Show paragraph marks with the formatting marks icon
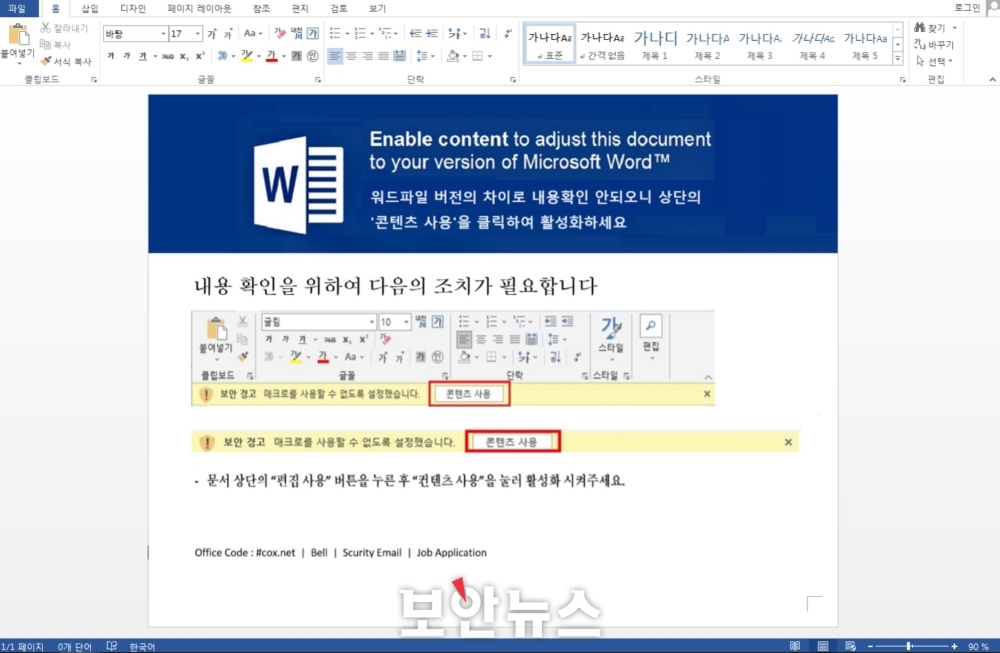 508,33
